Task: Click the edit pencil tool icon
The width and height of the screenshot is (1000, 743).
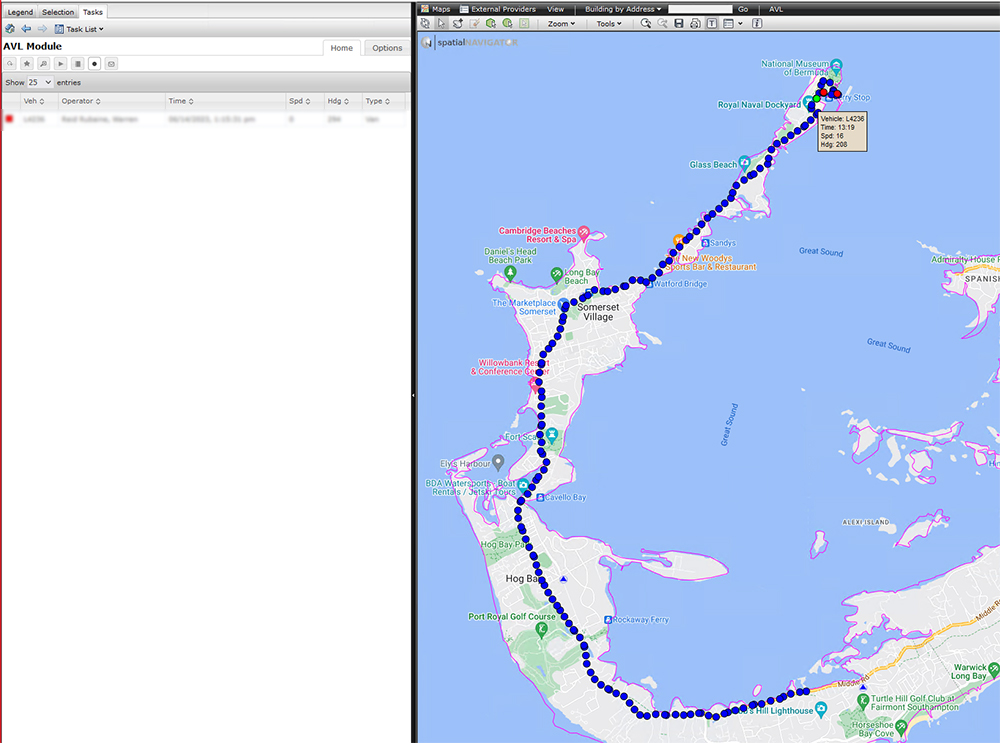Action: pyautogui.click(x=474, y=24)
